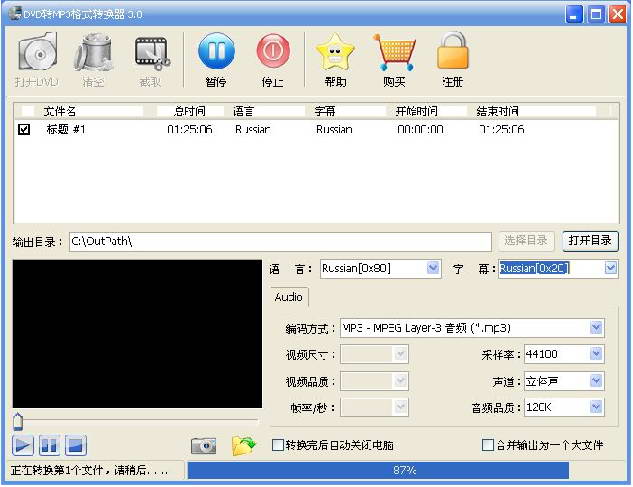Click the 文件名 column header
The image size is (633, 487).
60,111
